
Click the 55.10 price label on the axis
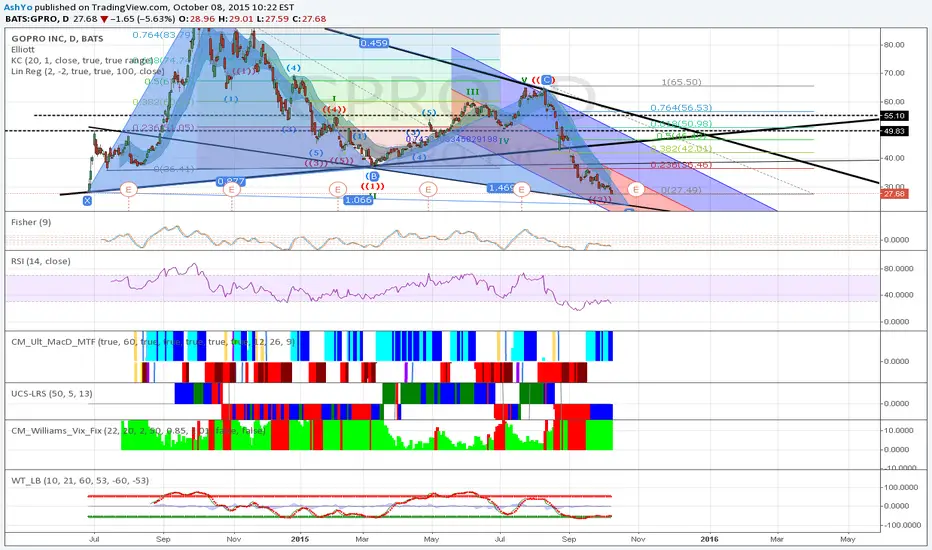[x=894, y=116]
